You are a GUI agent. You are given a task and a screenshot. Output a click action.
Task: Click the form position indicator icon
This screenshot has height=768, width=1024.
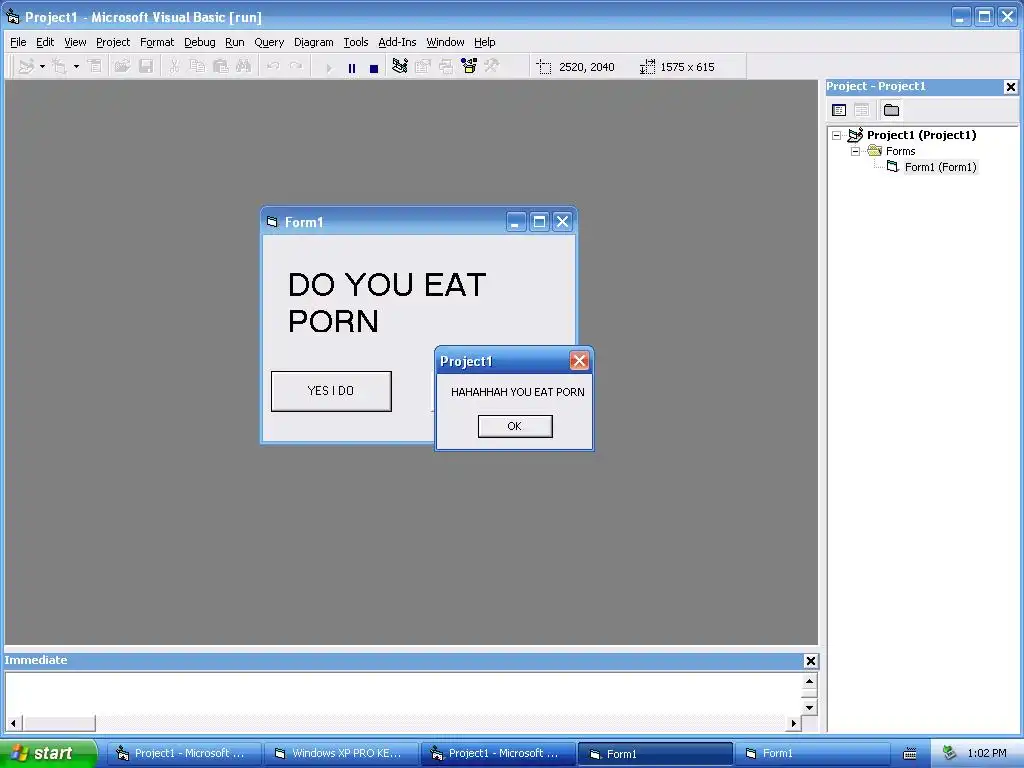tap(544, 67)
